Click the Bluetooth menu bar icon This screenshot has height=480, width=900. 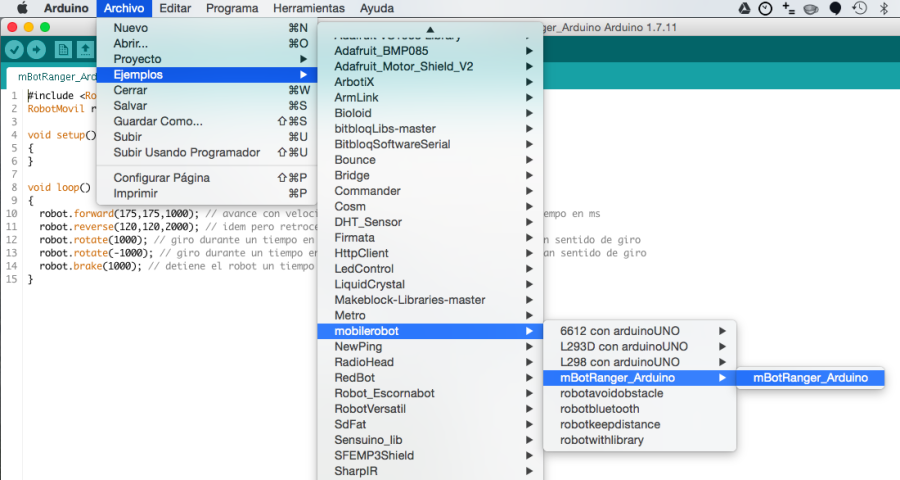pyautogui.click(x=884, y=8)
